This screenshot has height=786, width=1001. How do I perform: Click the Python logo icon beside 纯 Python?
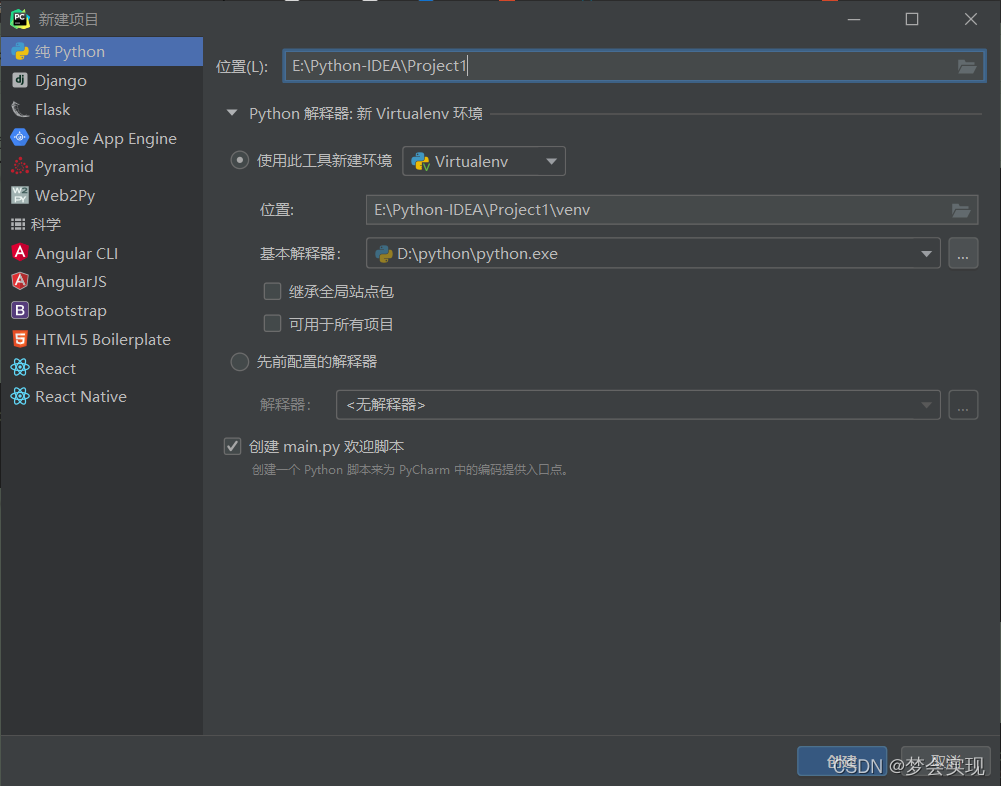[20, 52]
